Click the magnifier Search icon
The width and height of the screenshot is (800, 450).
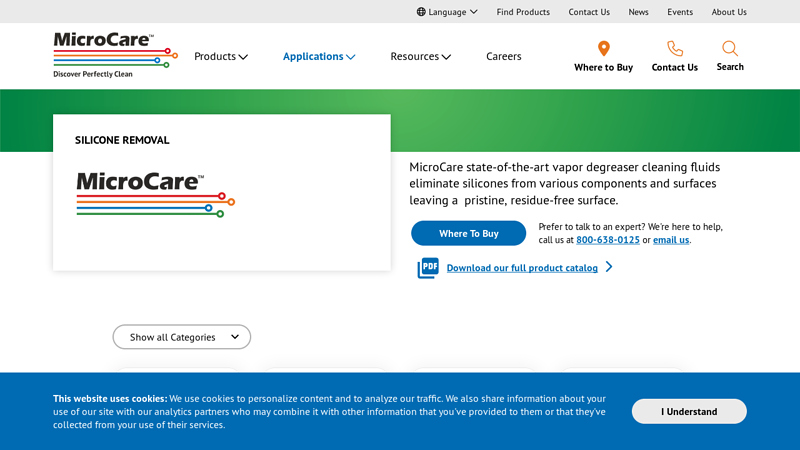point(730,48)
